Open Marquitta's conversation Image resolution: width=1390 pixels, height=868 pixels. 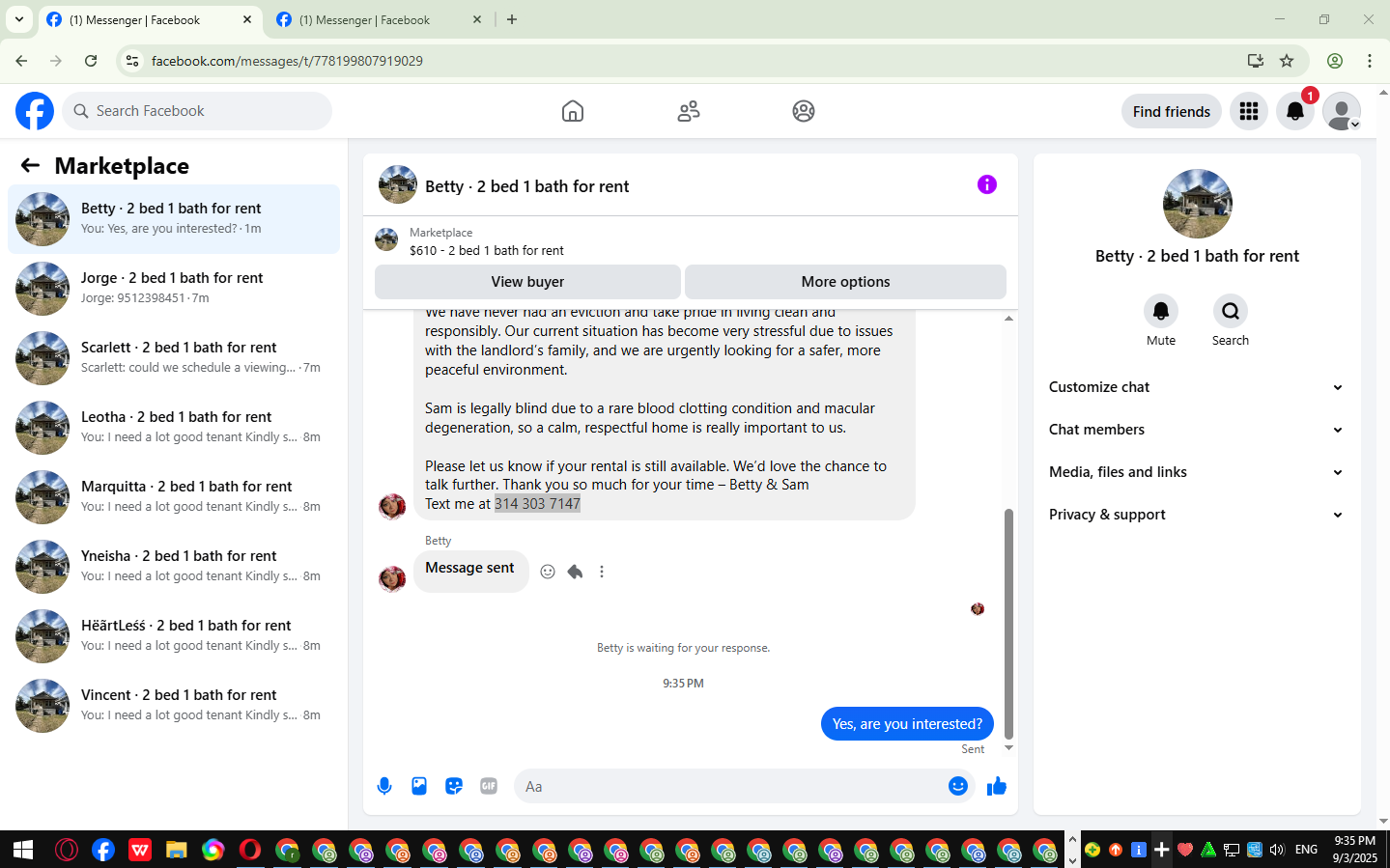[x=174, y=497]
